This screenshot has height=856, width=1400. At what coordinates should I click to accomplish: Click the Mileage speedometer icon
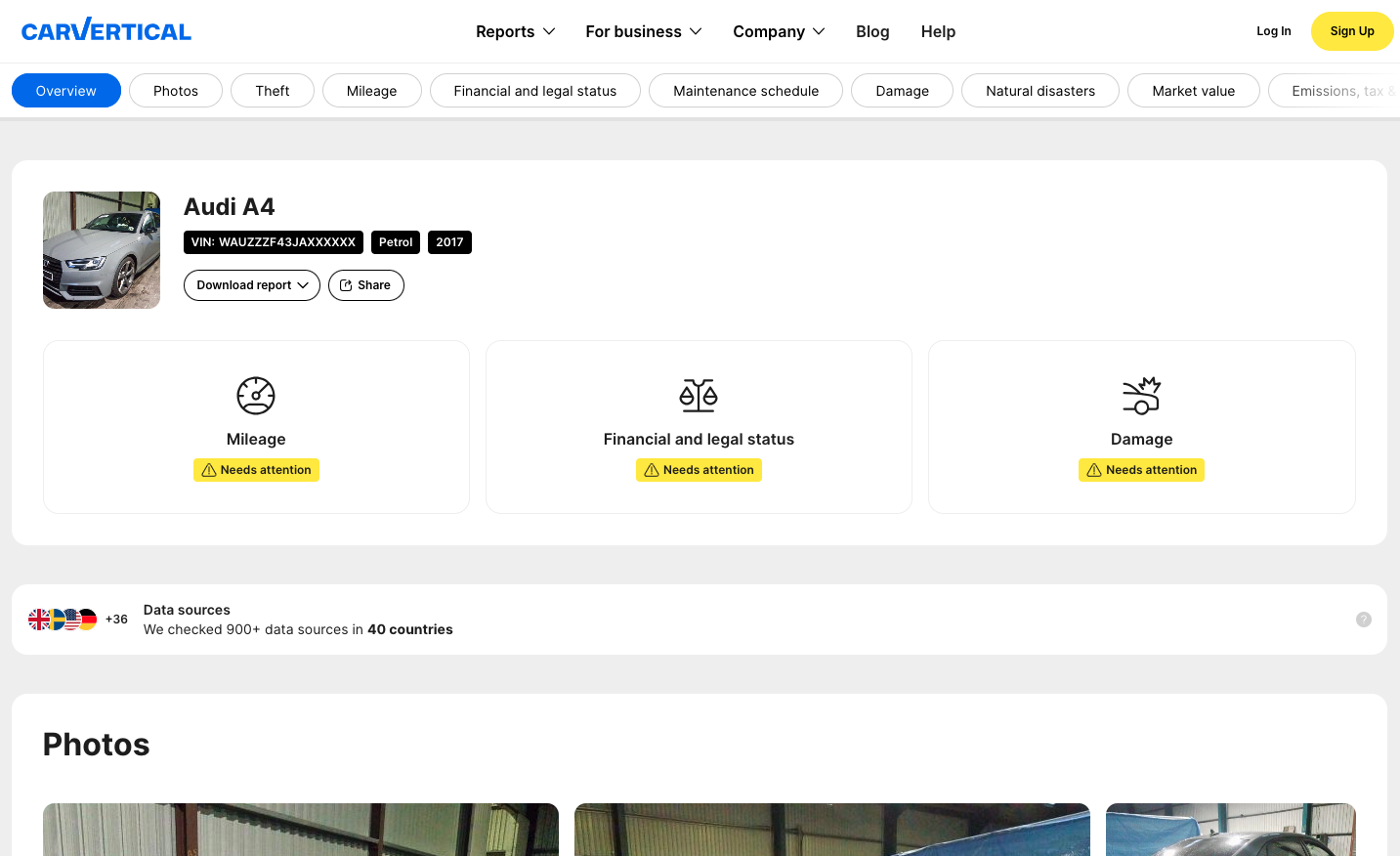pos(256,396)
